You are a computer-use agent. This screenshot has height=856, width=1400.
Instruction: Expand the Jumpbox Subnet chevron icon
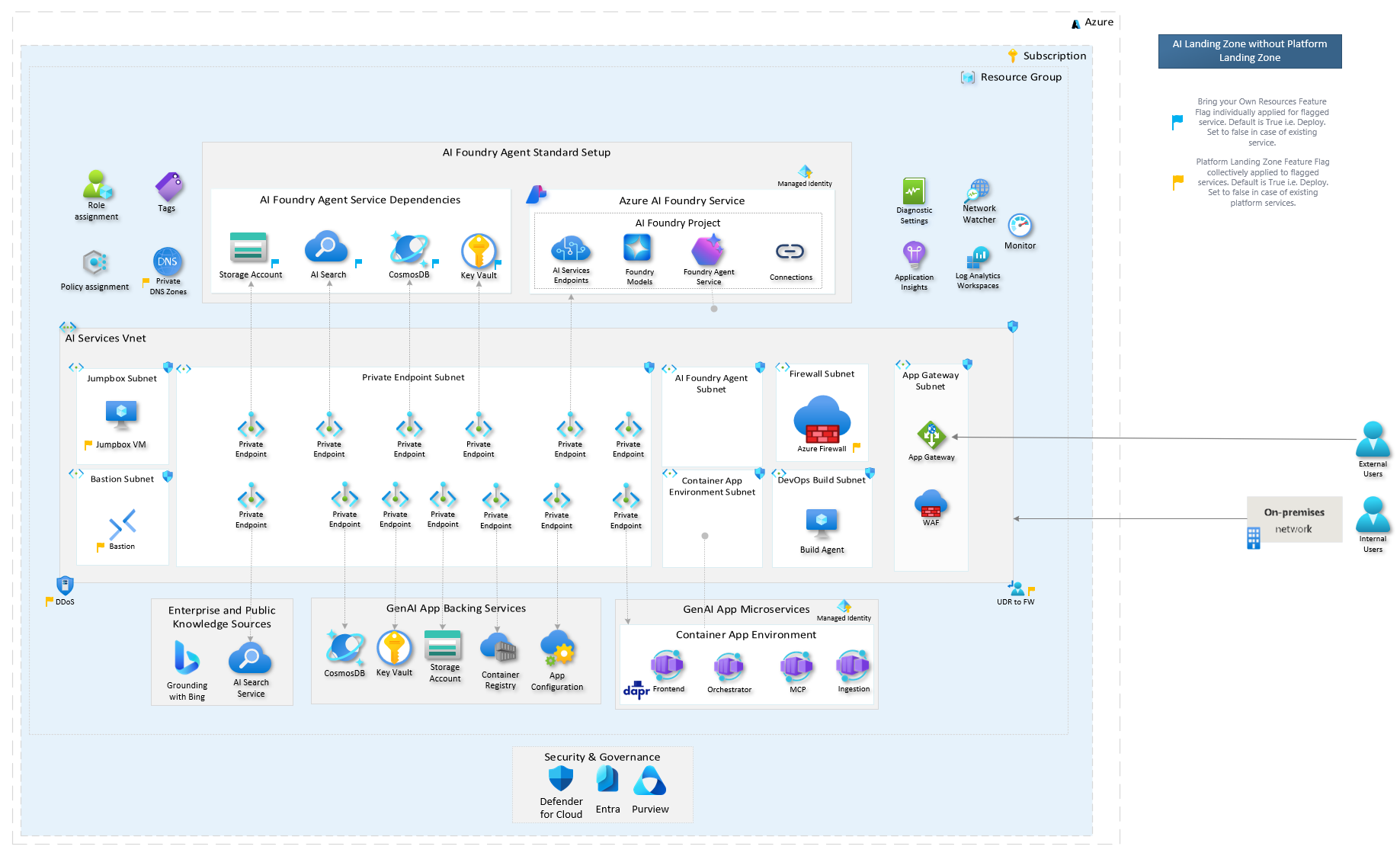click(x=75, y=367)
